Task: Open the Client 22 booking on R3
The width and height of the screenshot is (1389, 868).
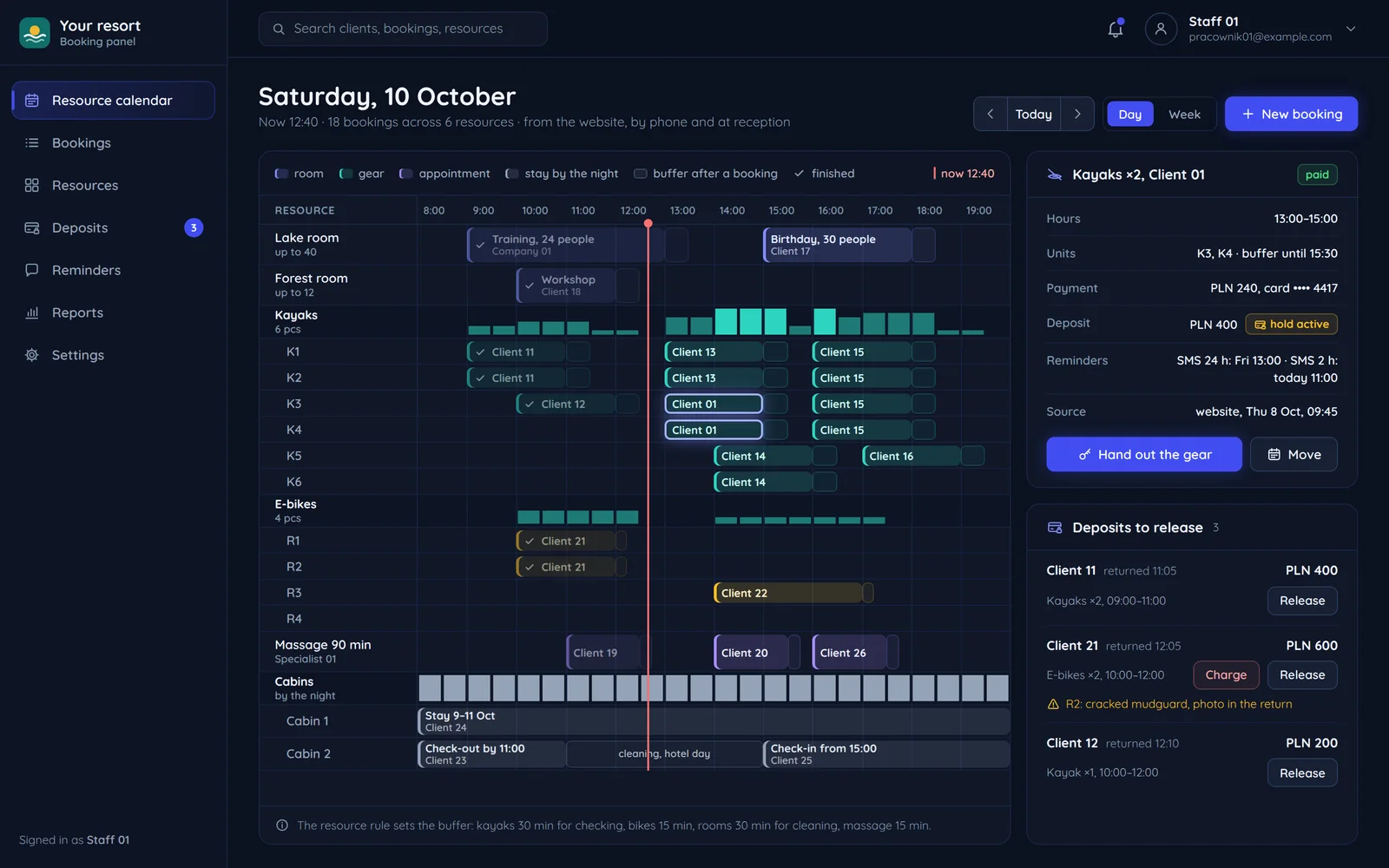Action: pyautogui.click(x=788, y=593)
